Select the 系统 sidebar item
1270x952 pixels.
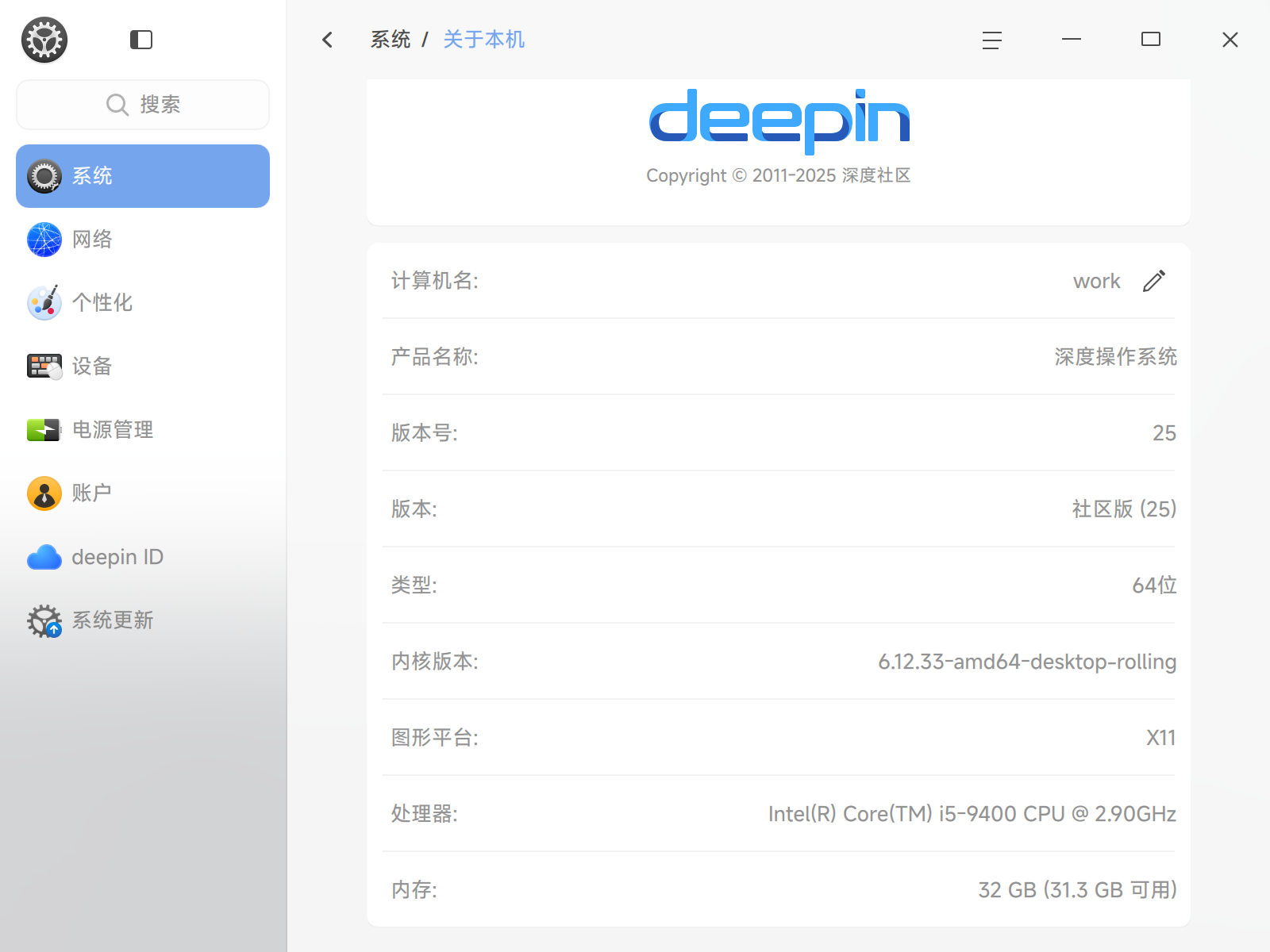point(143,176)
